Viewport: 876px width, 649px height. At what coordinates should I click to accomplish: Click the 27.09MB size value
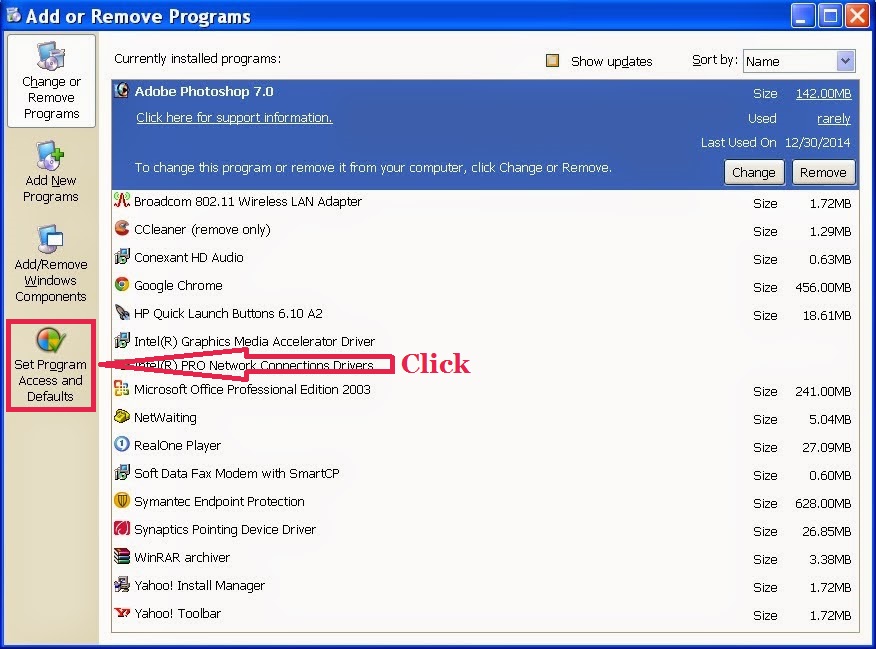(827, 448)
